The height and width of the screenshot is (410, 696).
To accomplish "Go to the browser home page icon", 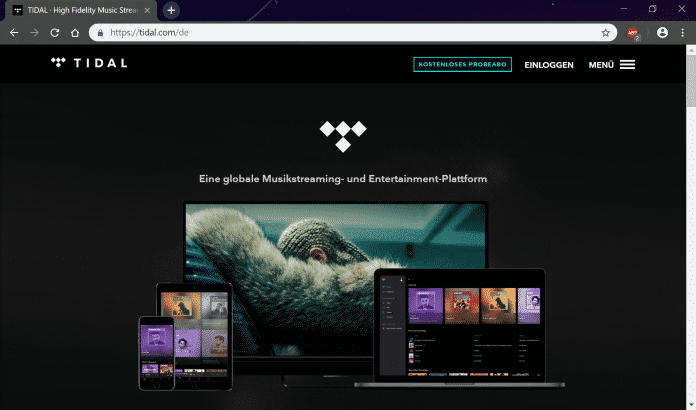I will (x=75, y=32).
